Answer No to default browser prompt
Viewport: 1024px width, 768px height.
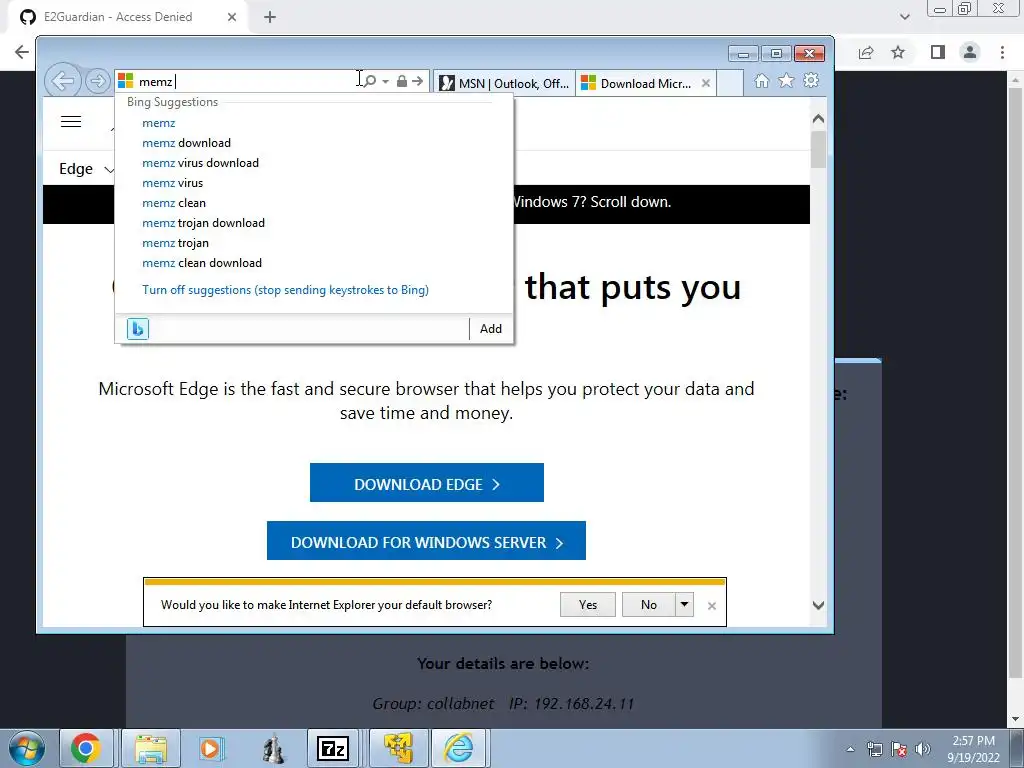click(648, 605)
